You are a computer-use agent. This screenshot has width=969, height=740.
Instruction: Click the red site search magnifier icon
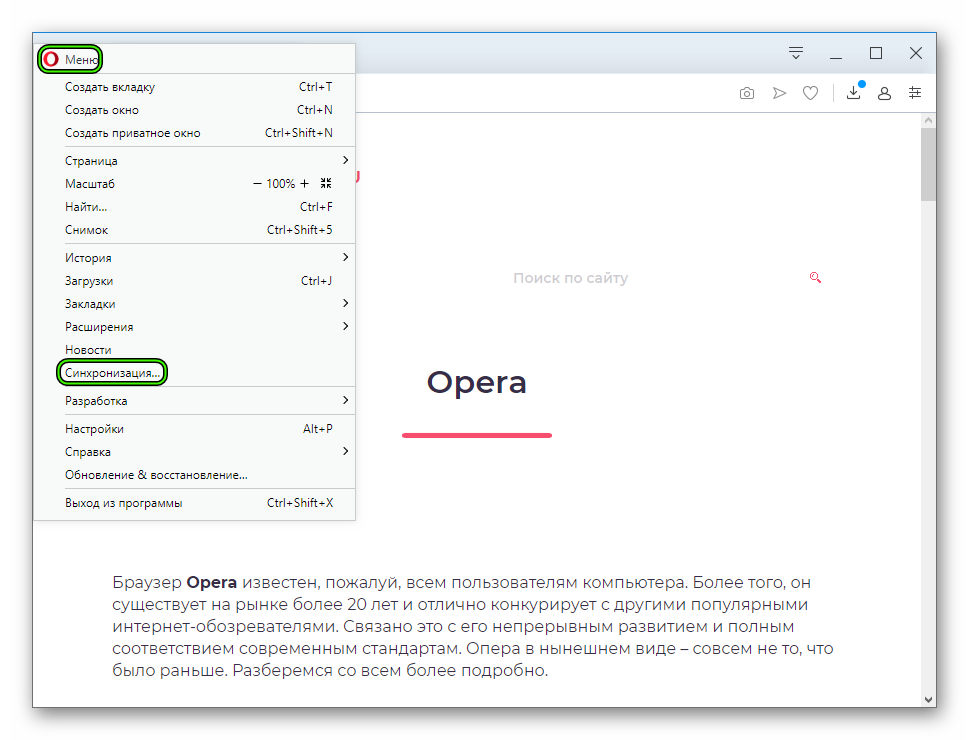coord(815,278)
